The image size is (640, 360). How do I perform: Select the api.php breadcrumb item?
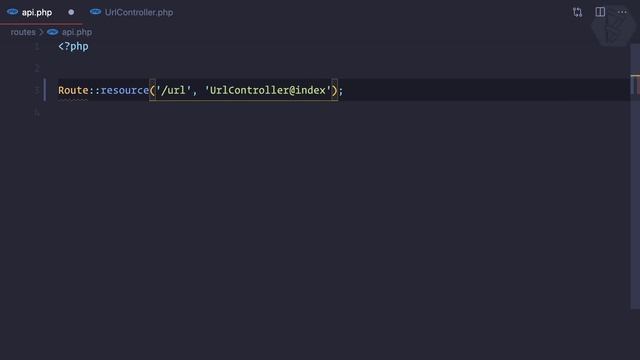pos(77,32)
